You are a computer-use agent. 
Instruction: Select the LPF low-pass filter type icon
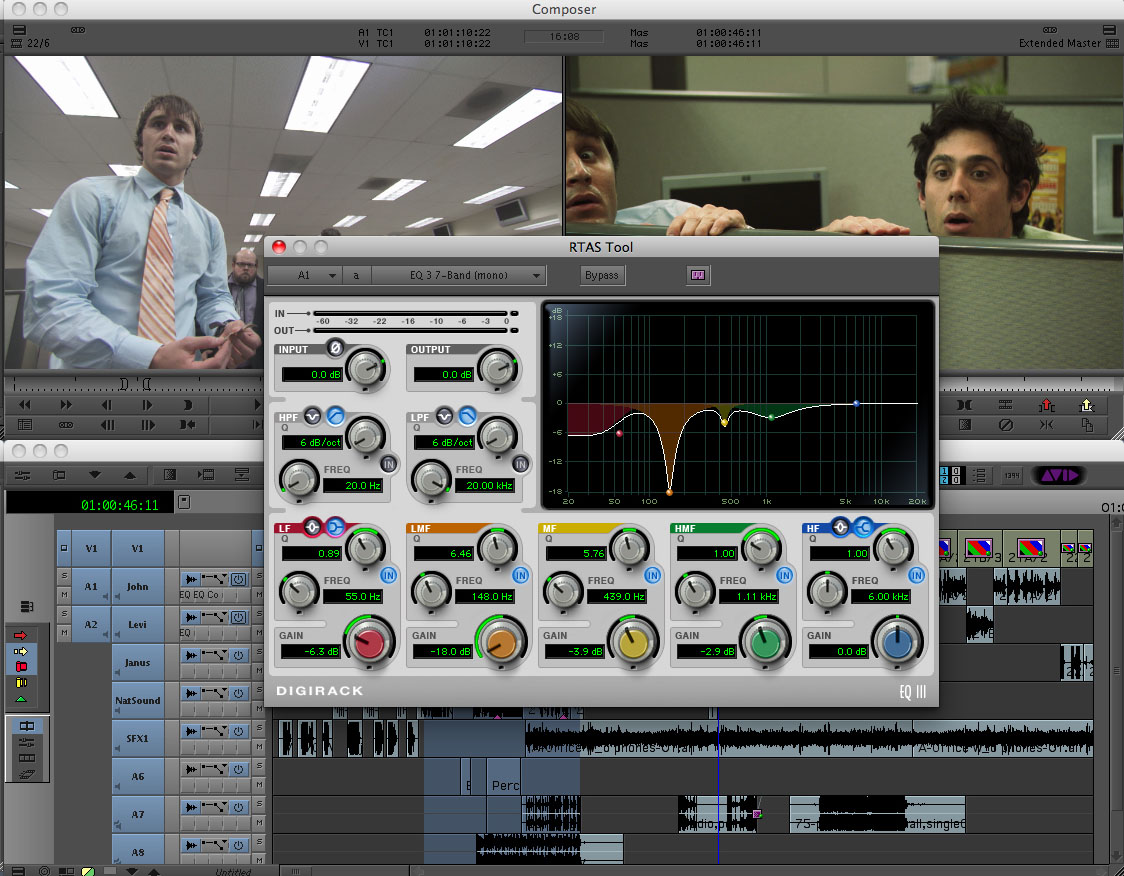[x=466, y=416]
